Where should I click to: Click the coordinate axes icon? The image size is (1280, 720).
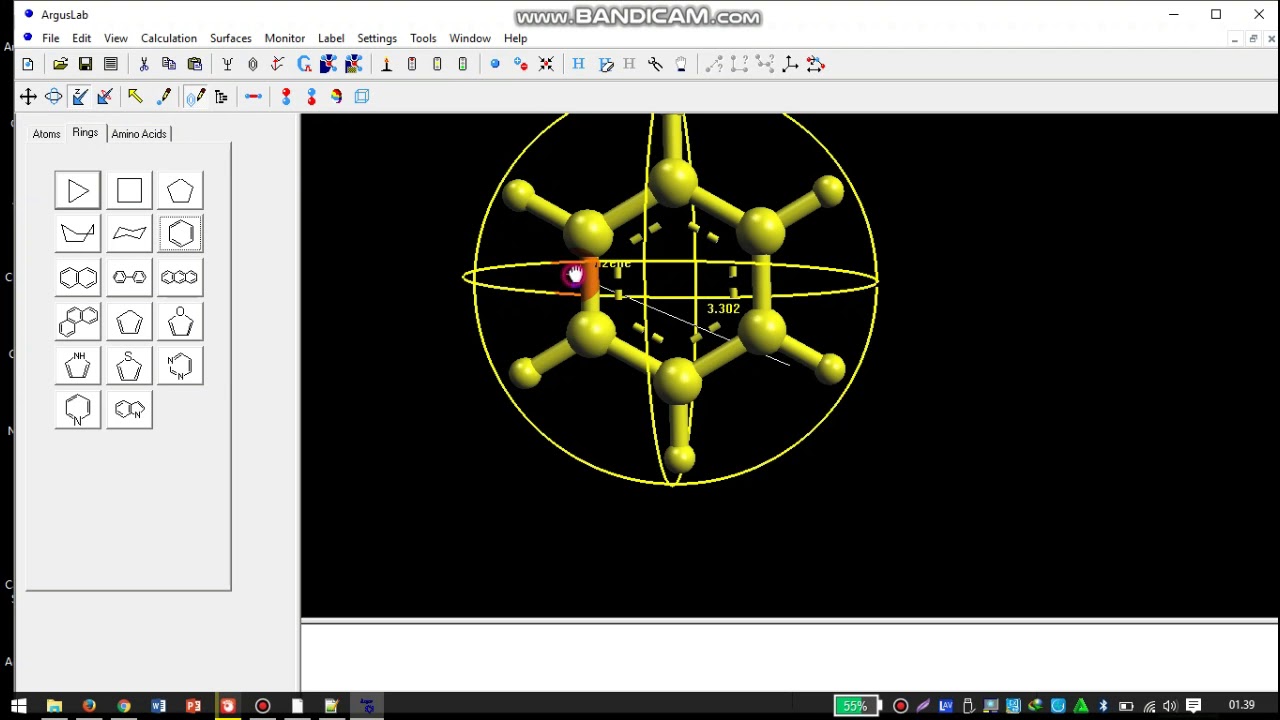790,64
